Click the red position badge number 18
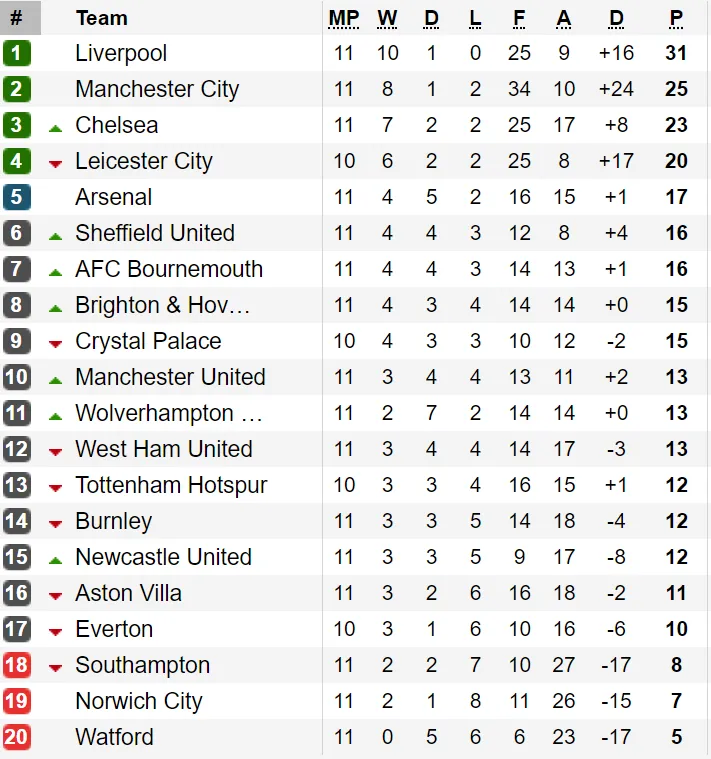The image size is (711, 759). click(17, 665)
